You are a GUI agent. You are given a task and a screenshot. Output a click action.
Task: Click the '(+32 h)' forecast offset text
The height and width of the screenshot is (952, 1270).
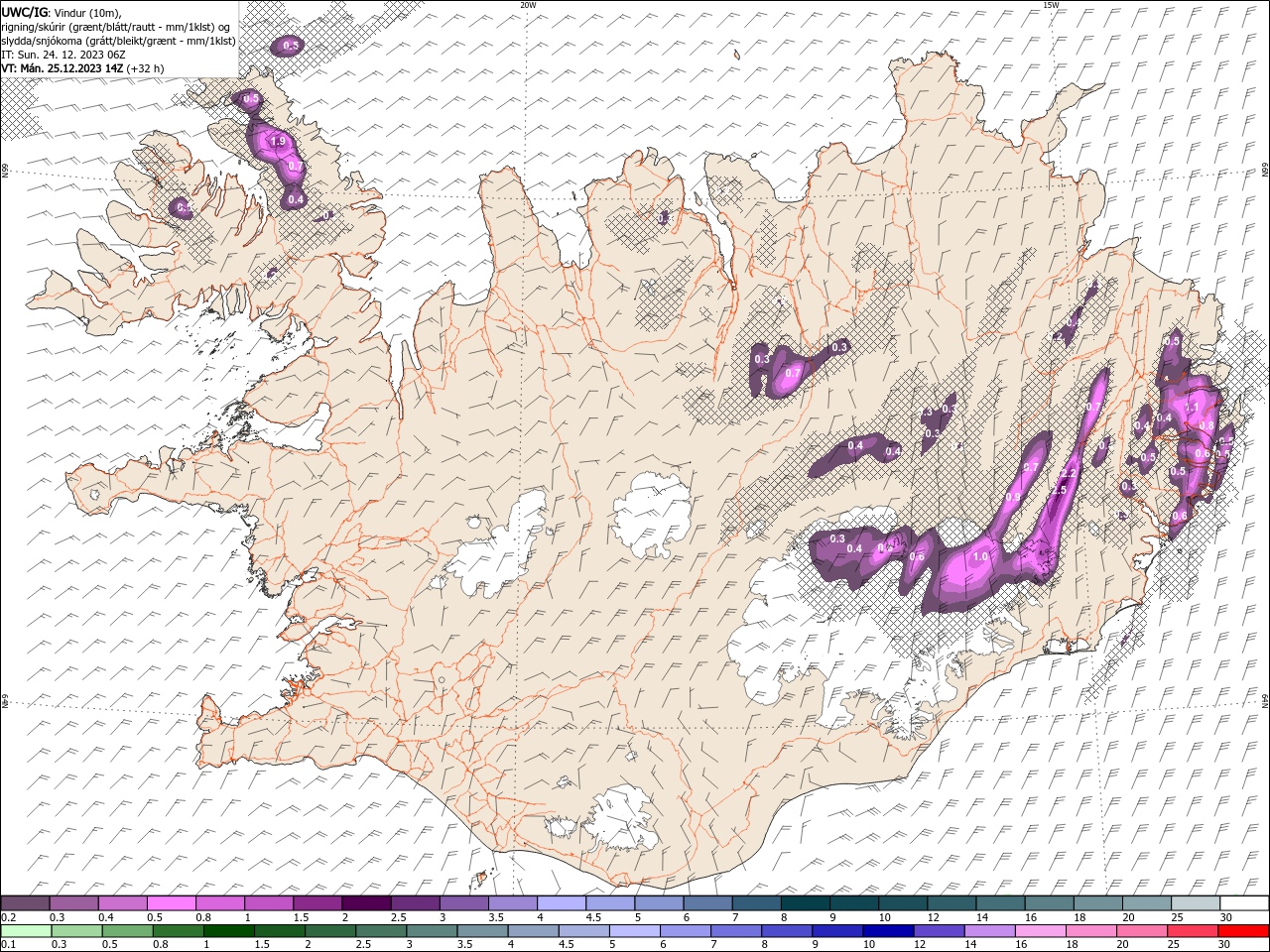point(145,68)
